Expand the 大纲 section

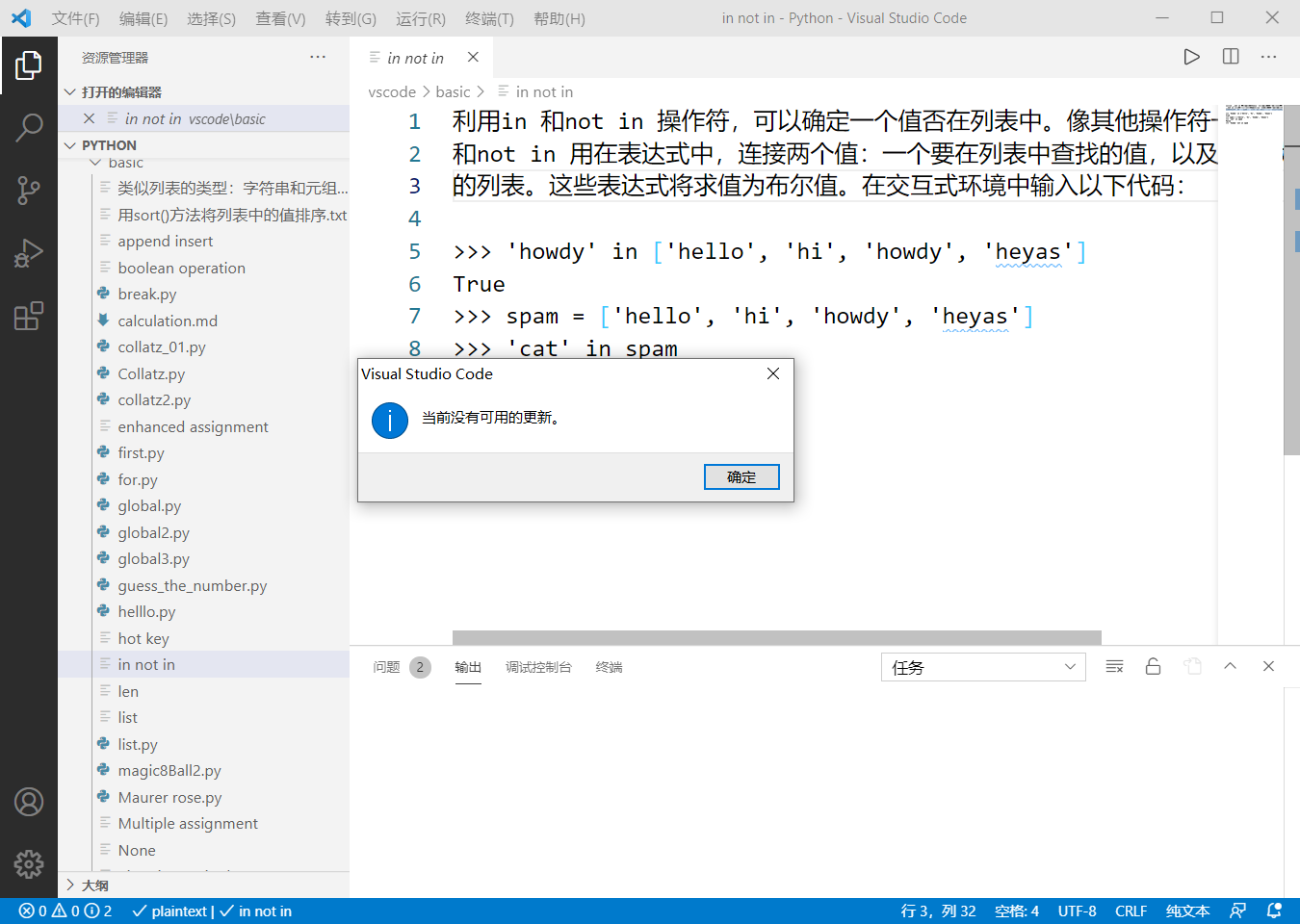click(x=95, y=884)
